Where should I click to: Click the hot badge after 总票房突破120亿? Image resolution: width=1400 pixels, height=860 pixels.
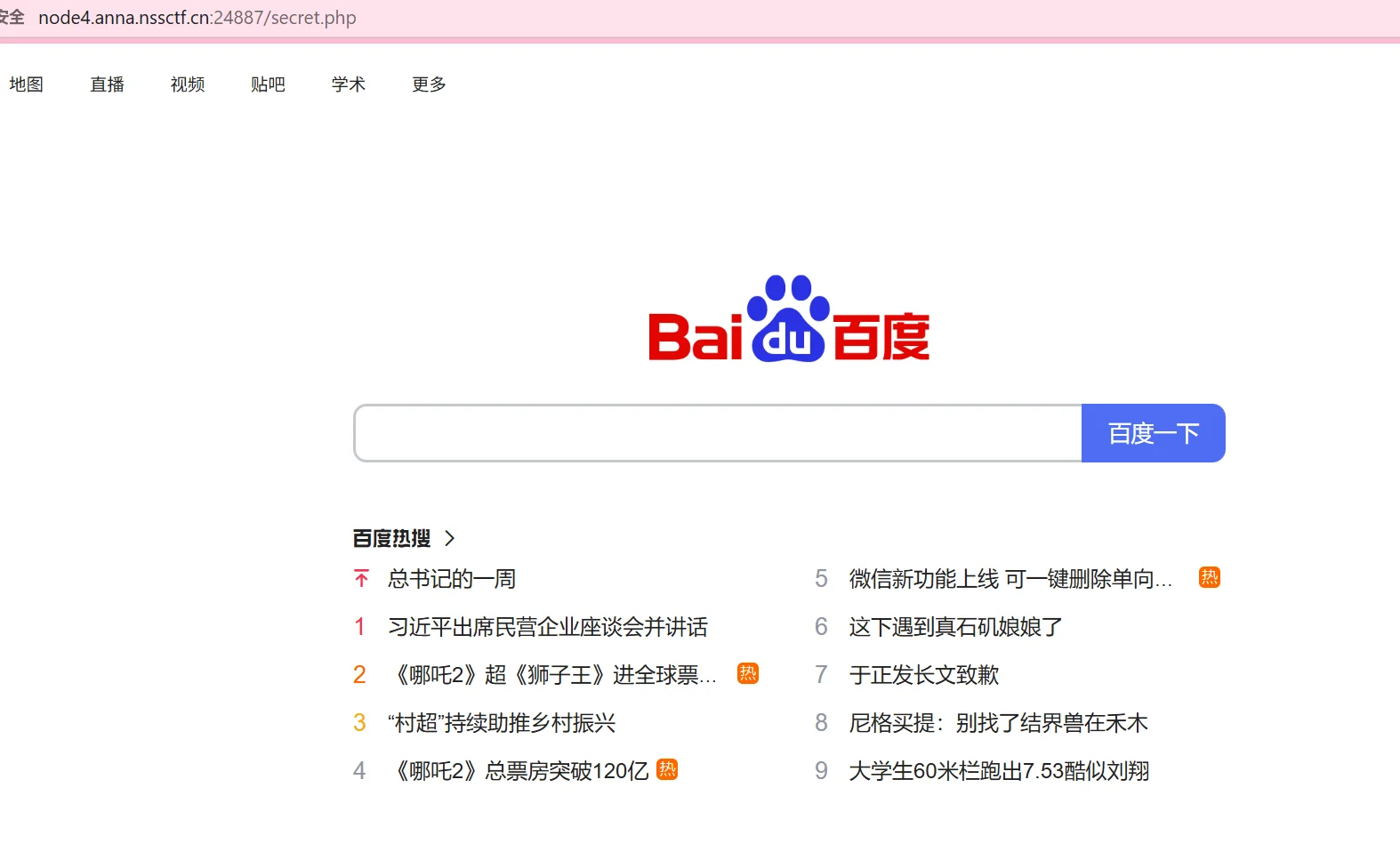667,769
